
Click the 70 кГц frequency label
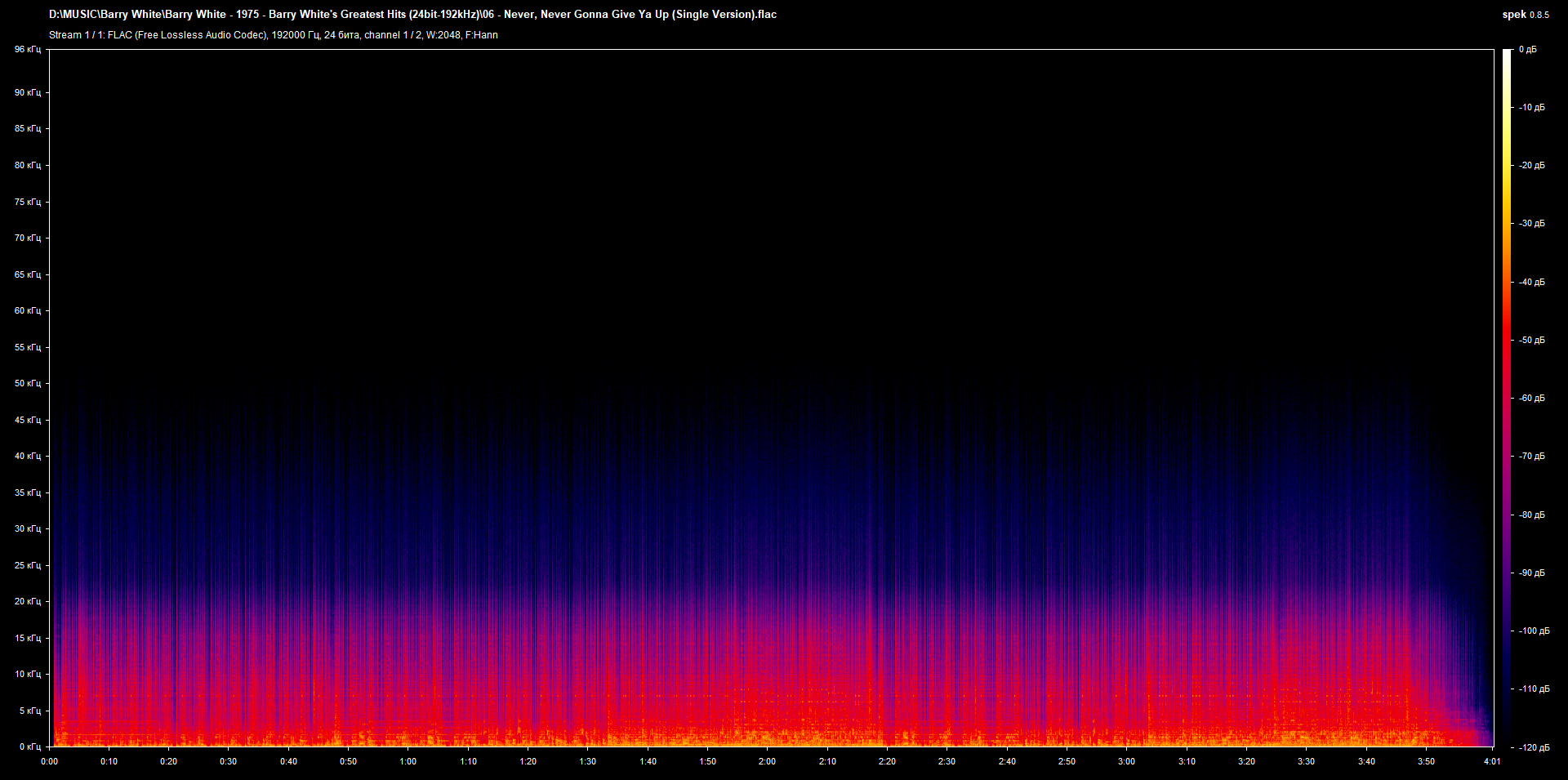click(x=28, y=238)
